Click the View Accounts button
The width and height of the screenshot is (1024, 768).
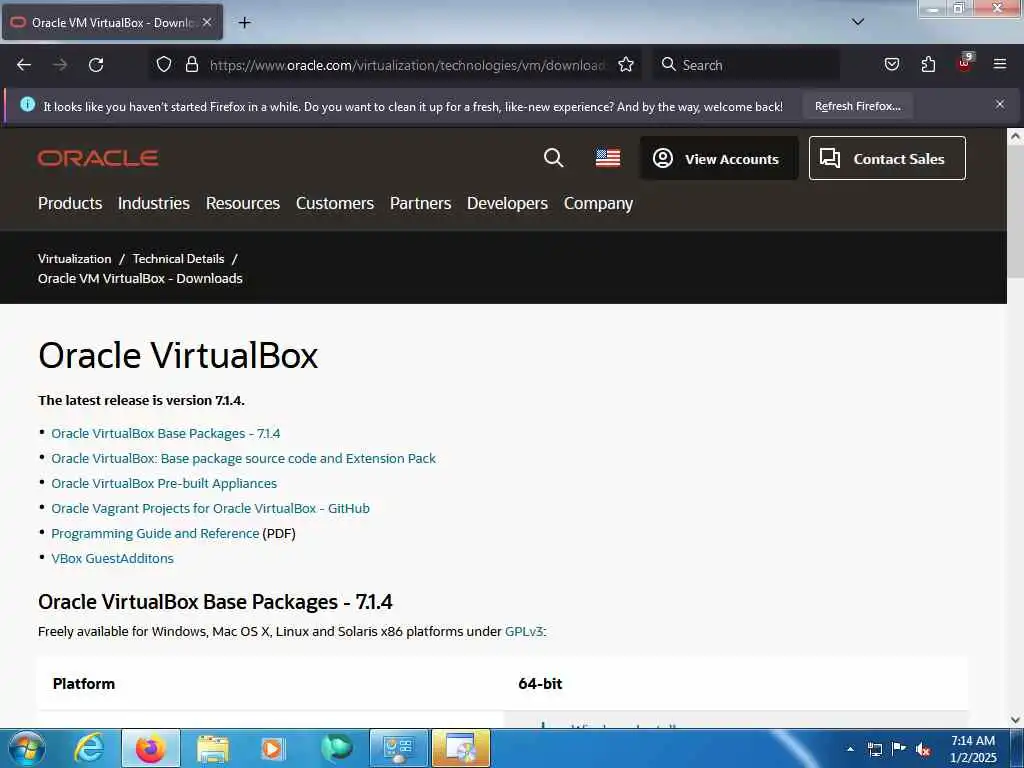[719, 158]
